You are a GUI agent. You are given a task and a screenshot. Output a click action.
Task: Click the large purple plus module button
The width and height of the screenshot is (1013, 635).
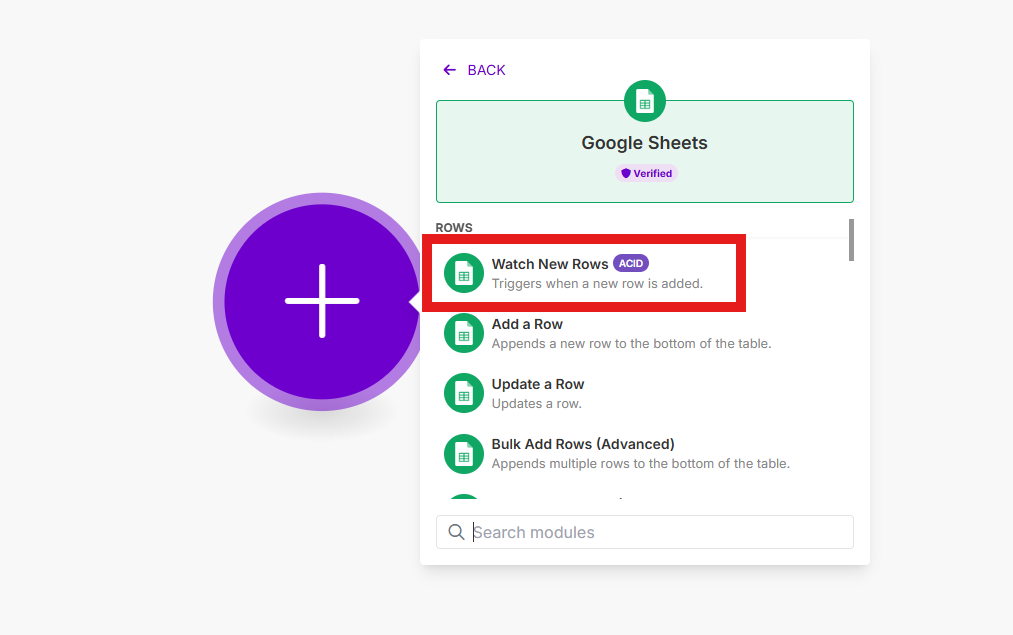click(x=322, y=301)
